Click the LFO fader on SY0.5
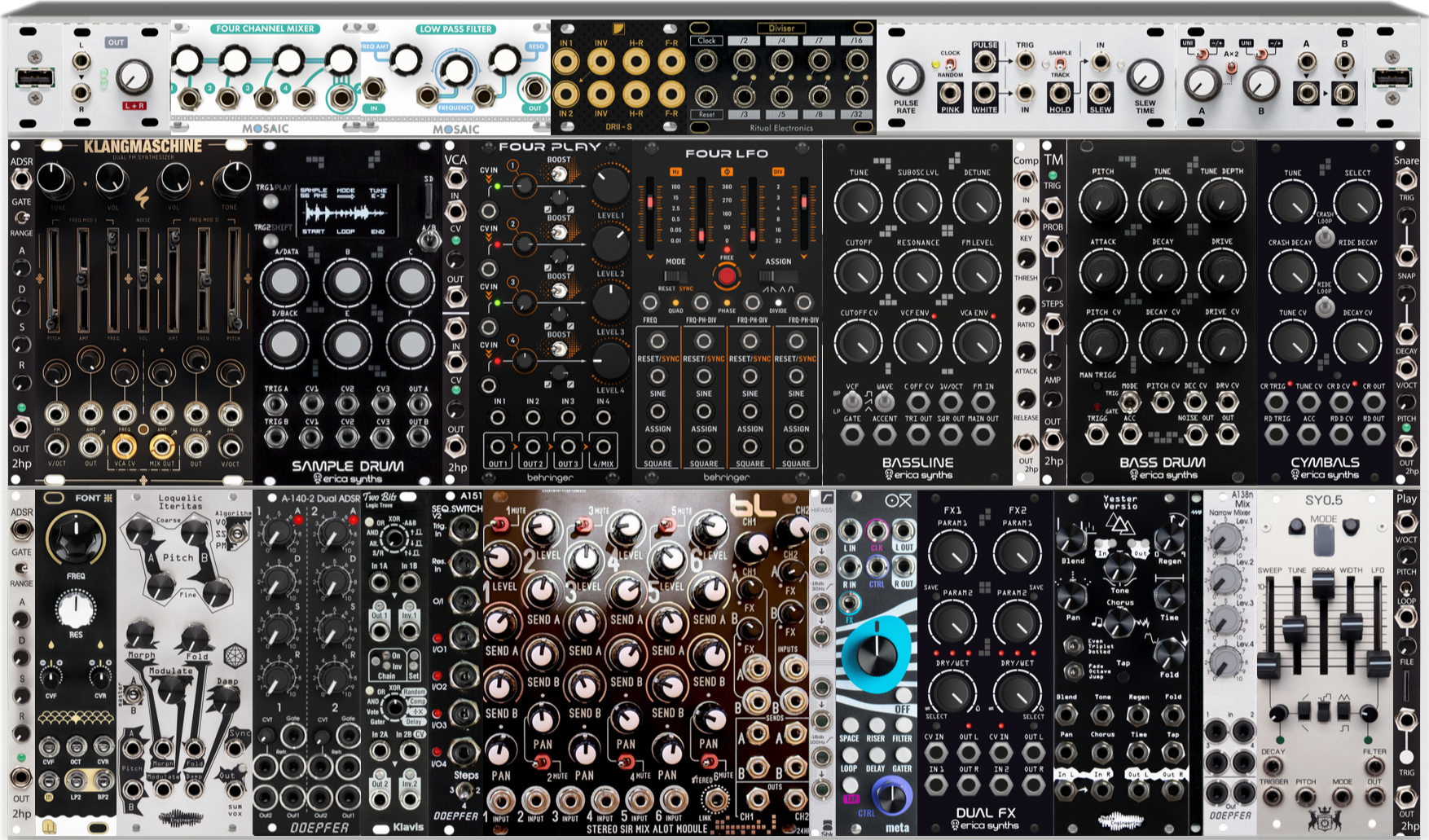Viewport: 1429px width, 840px height. [1377, 664]
